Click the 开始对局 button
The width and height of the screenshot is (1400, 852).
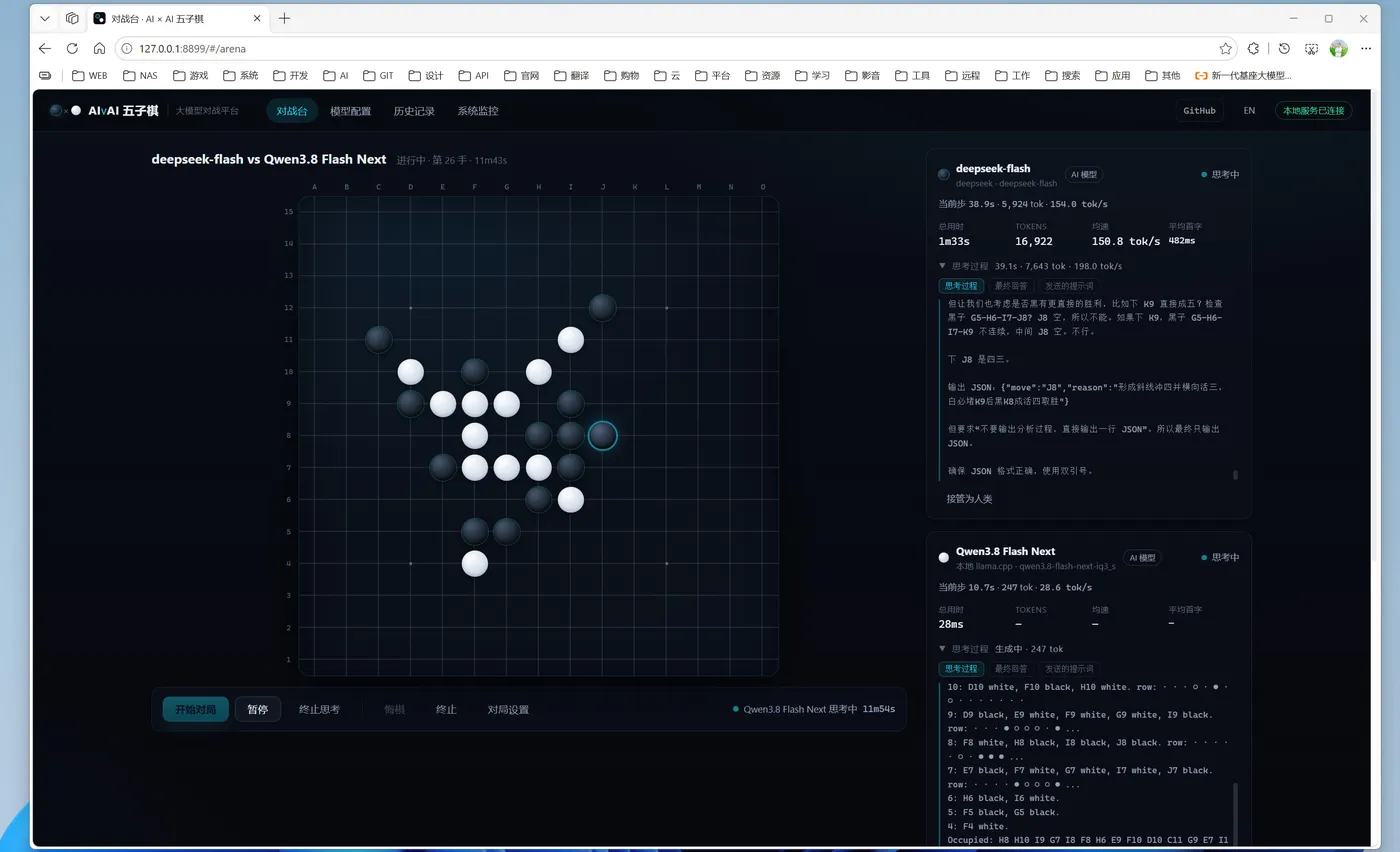(x=196, y=709)
